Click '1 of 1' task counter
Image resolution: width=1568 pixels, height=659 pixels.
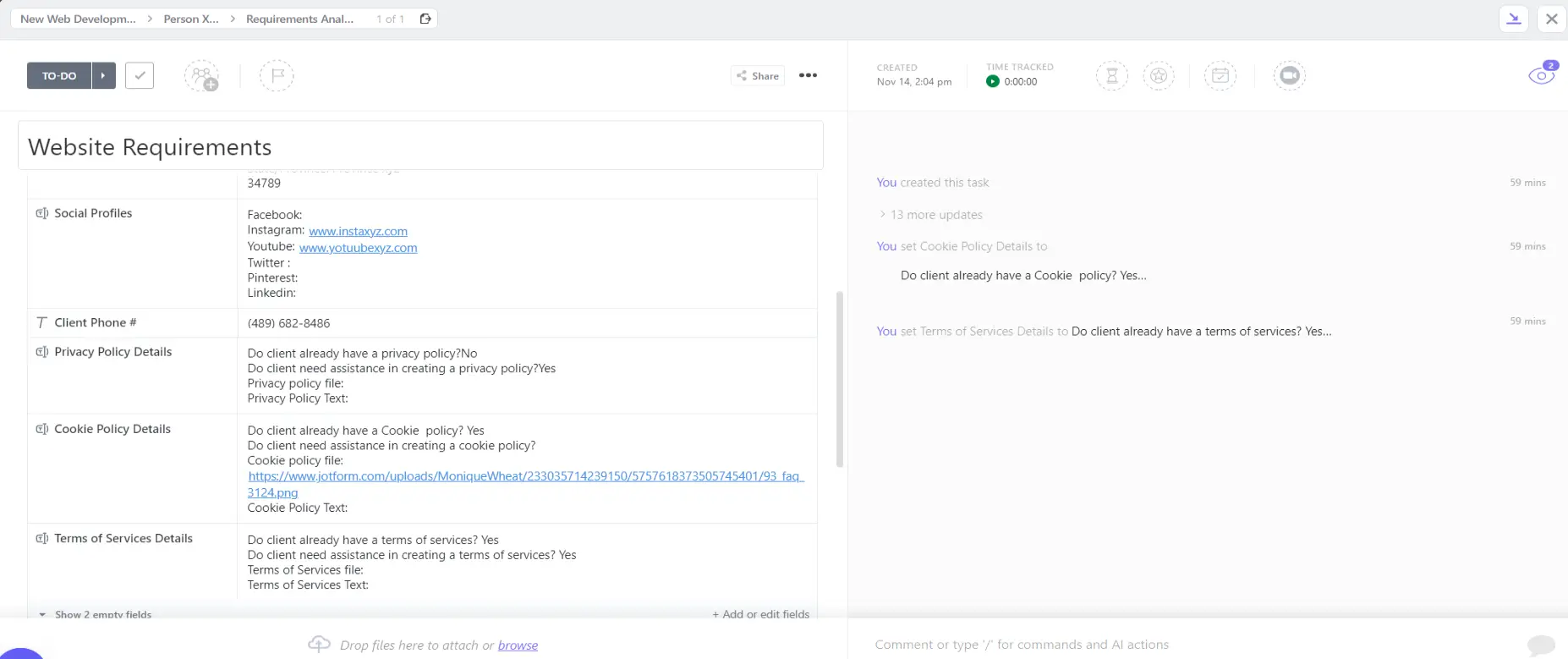pyautogui.click(x=390, y=19)
